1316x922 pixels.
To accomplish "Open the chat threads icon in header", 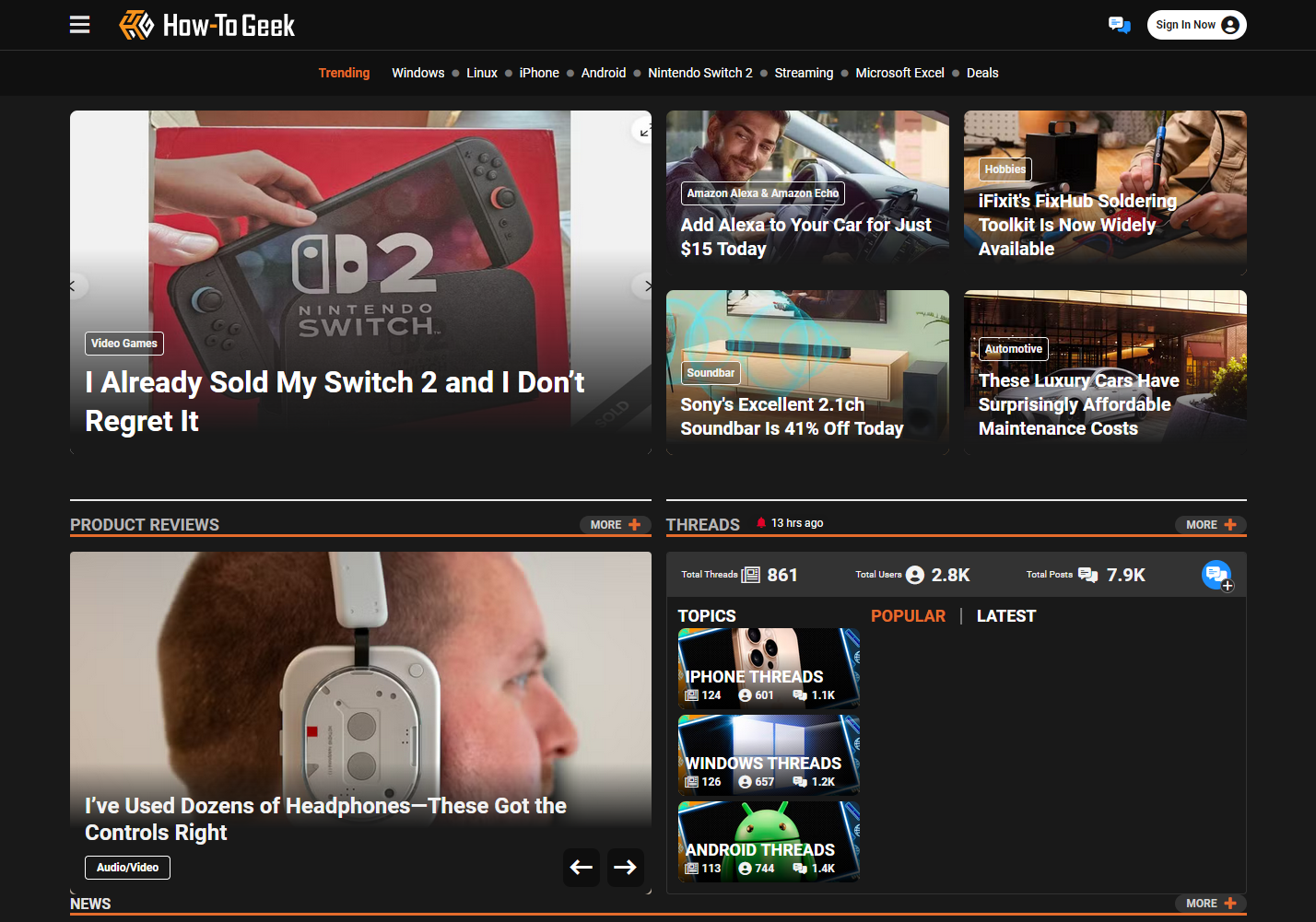I will tap(1119, 25).
